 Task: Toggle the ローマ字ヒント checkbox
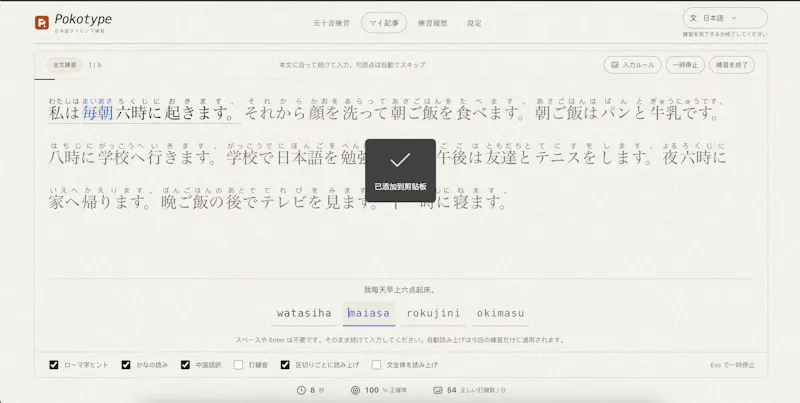click(54, 365)
